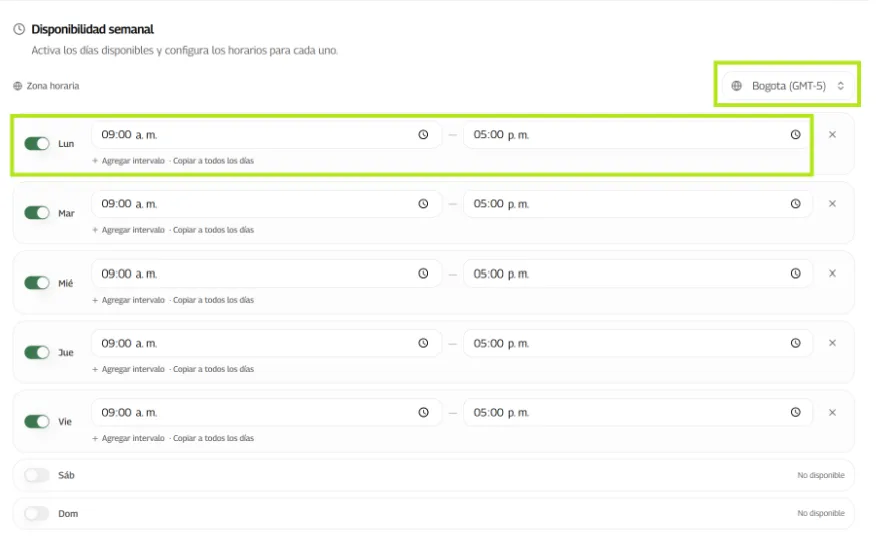Disable the Mar availability toggle

point(37,214)
